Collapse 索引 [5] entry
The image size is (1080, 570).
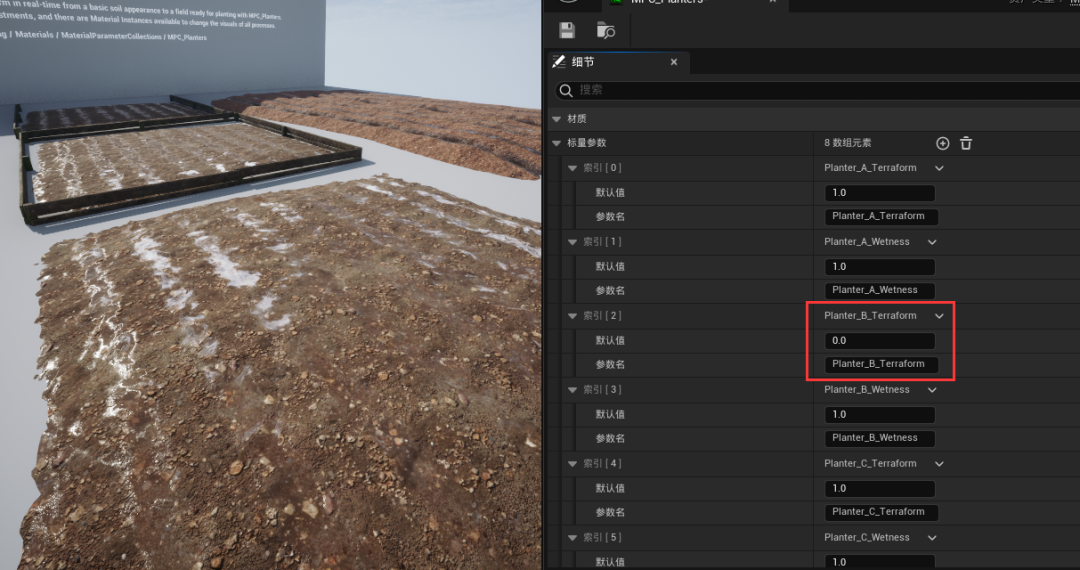(572, 538)
